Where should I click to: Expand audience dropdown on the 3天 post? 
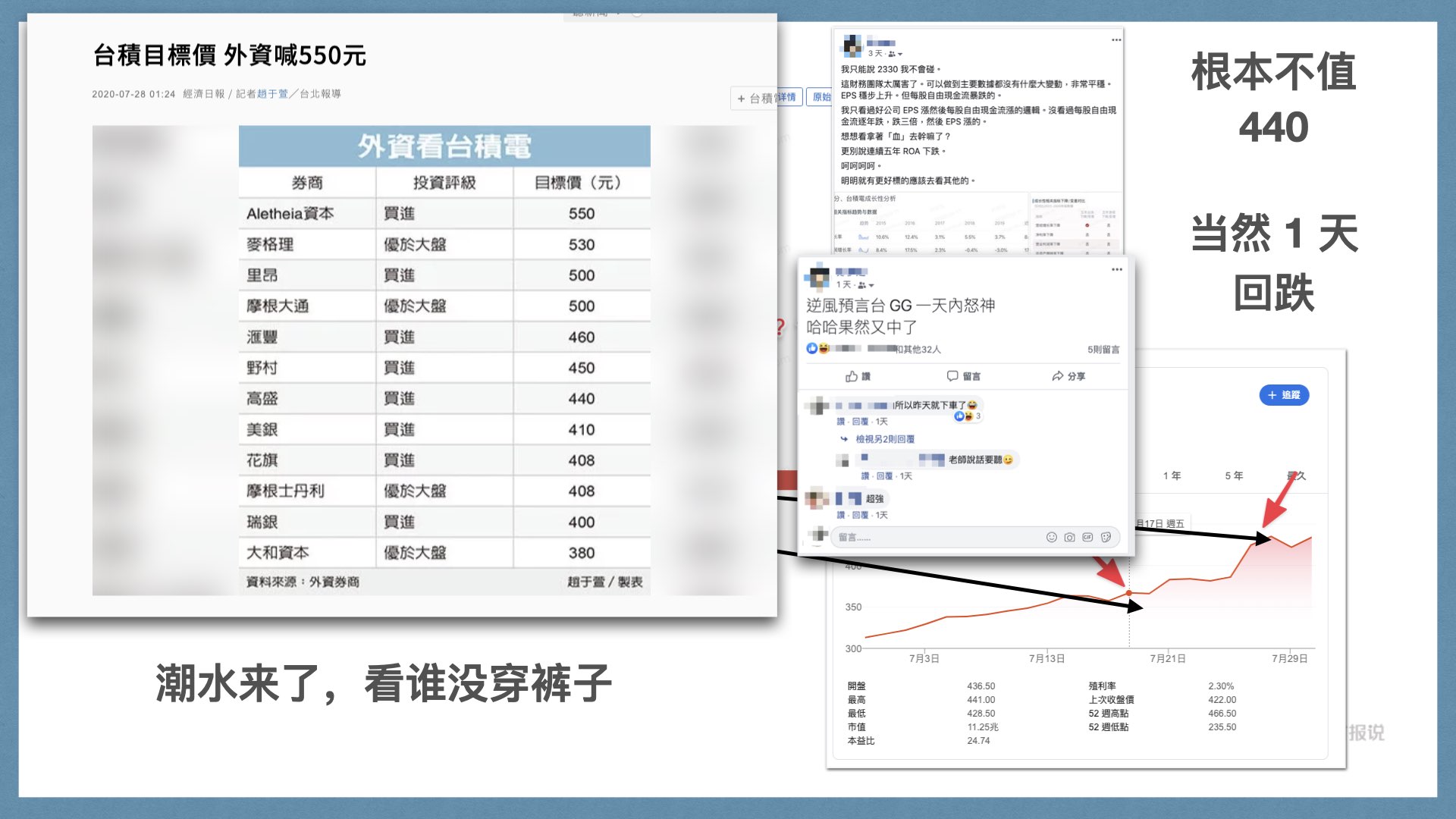(x=900, y=54)
